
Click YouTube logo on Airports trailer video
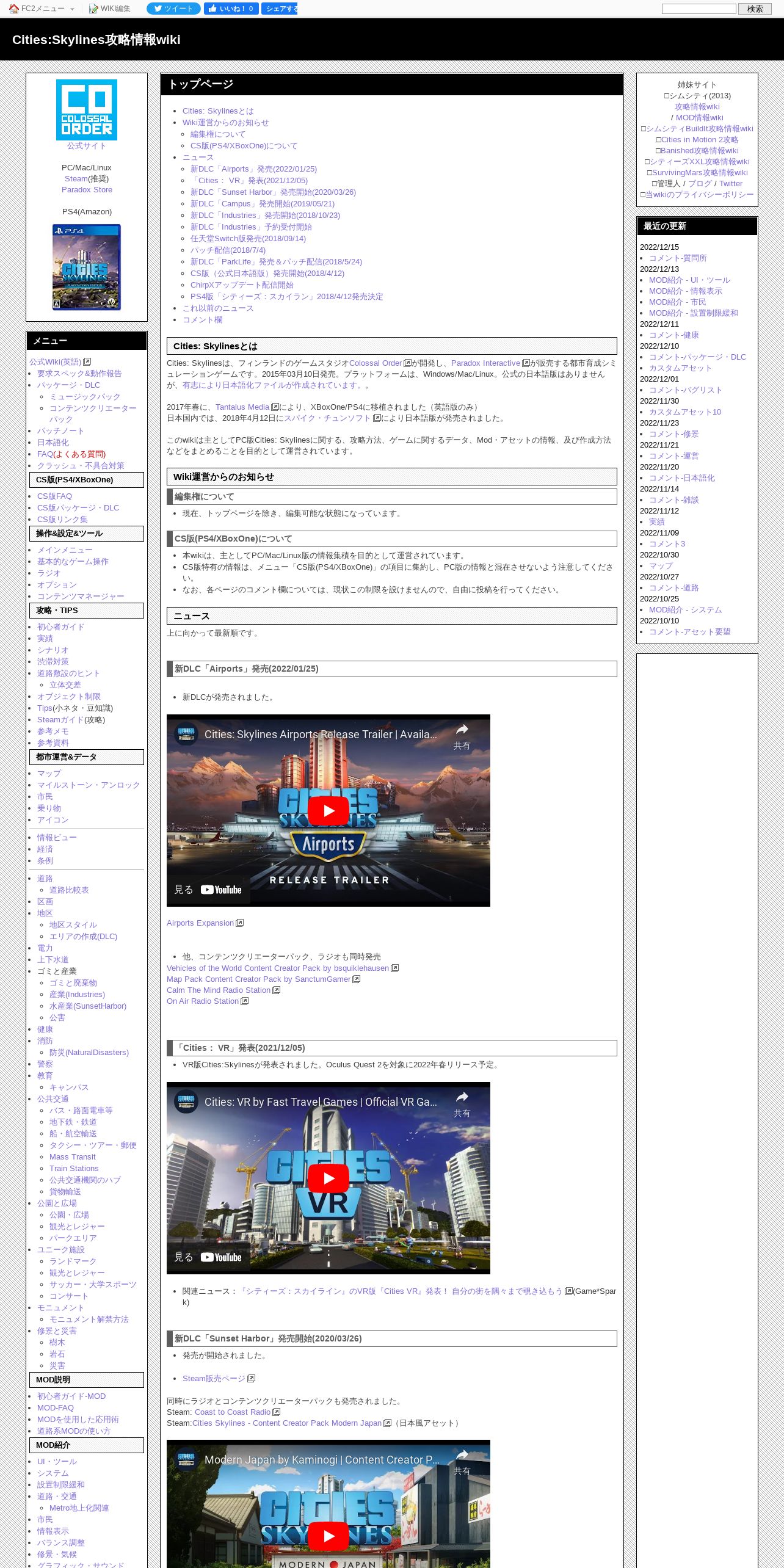(221, 890)
